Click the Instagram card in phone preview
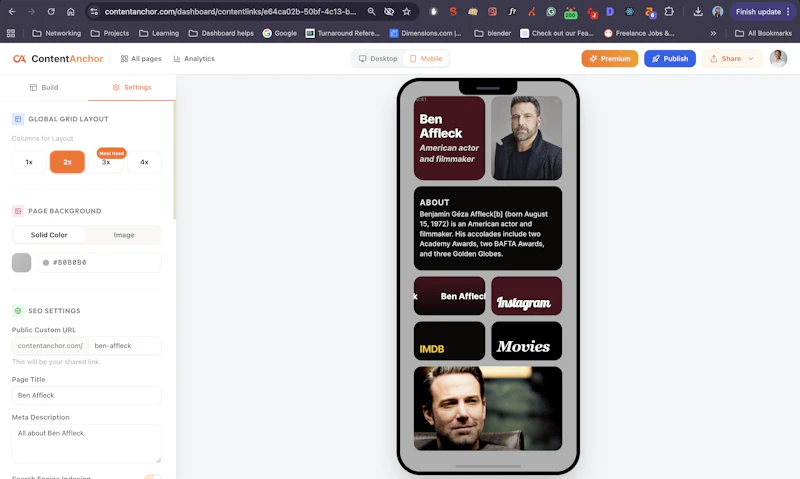Image resolution: width=800 pixels, height=479 pixels. tap(527, 296)
